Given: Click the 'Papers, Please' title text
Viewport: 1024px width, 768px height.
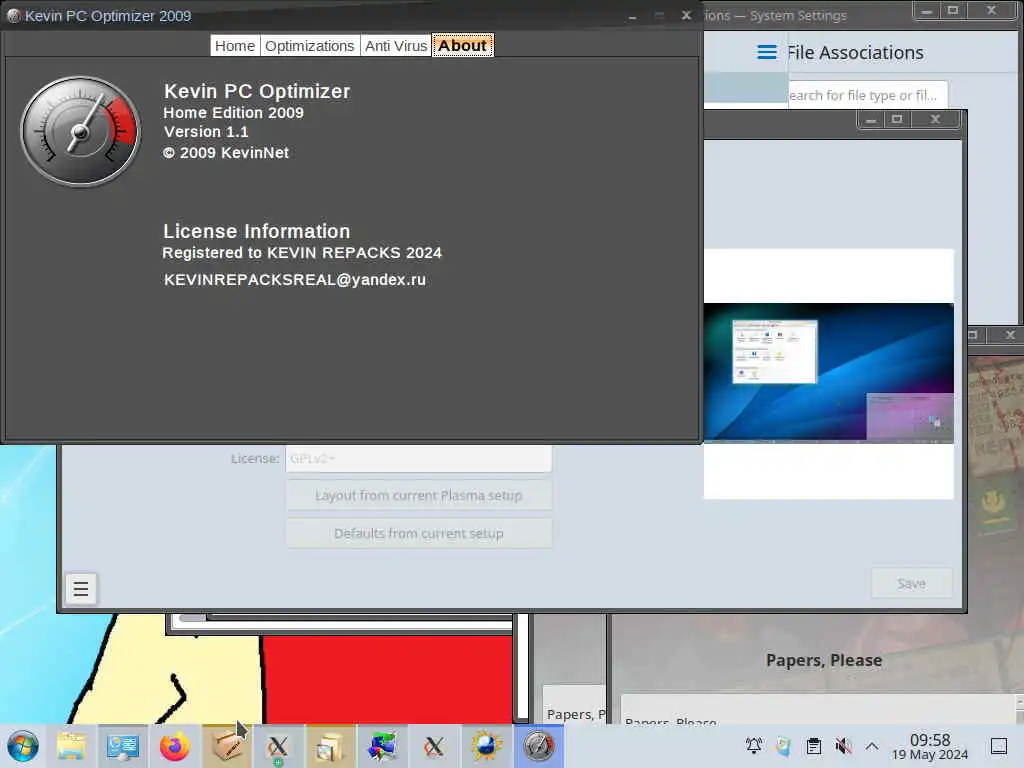Looking at the screenshot, I should (824, 660).
